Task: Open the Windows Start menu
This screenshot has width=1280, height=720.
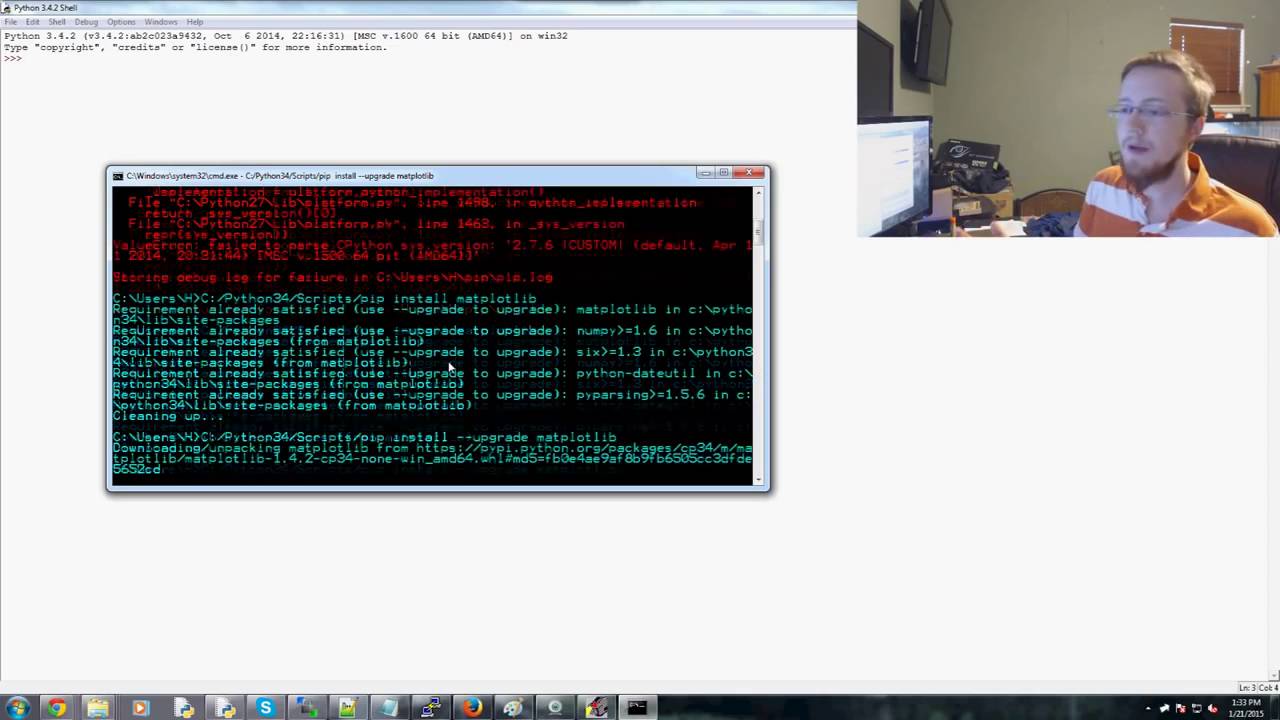Action: (x=17, y=708)
